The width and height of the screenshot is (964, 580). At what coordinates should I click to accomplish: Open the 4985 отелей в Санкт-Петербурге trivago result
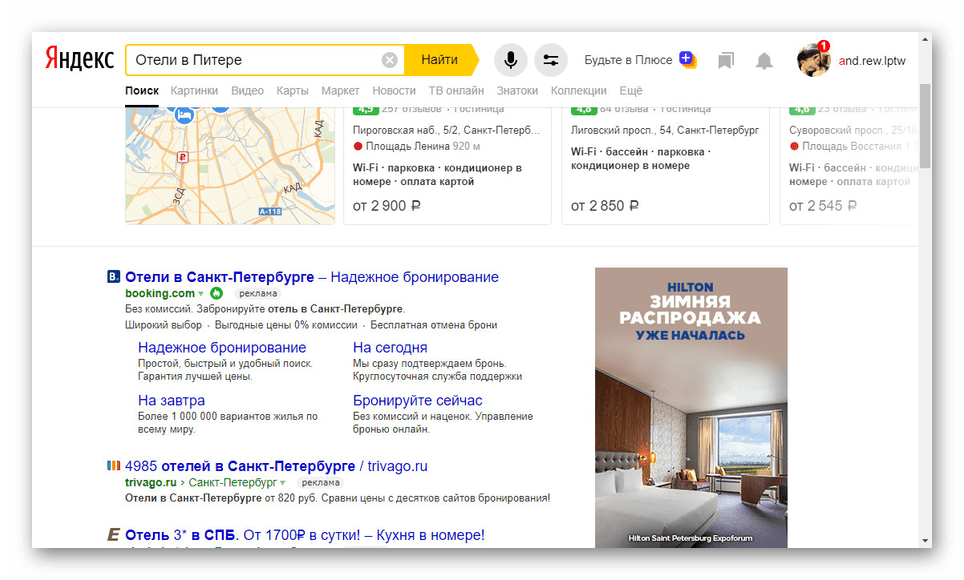[276, 466]
